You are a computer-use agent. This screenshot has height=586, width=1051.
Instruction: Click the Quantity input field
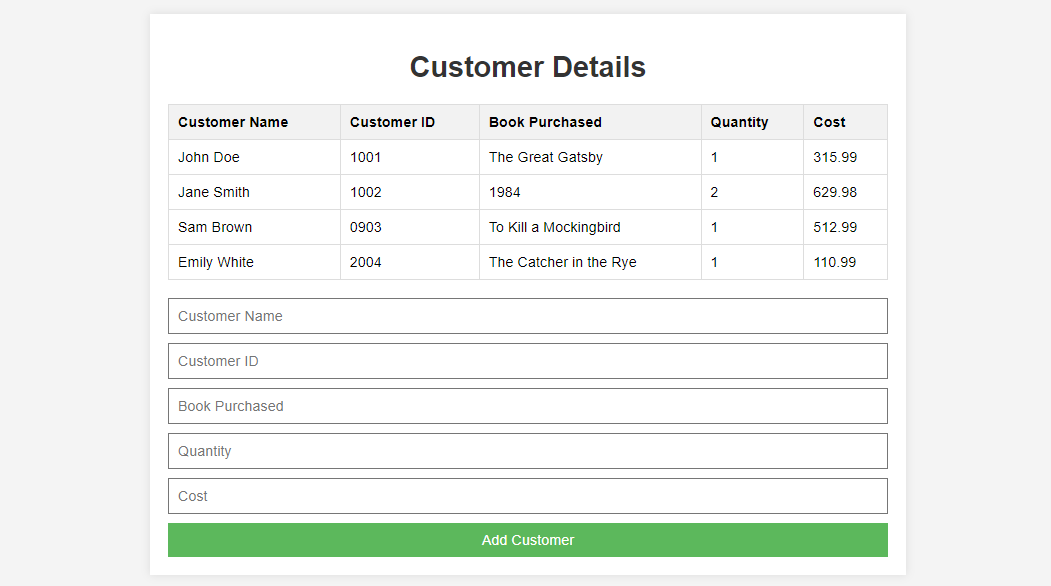click(x=527, y=451)
